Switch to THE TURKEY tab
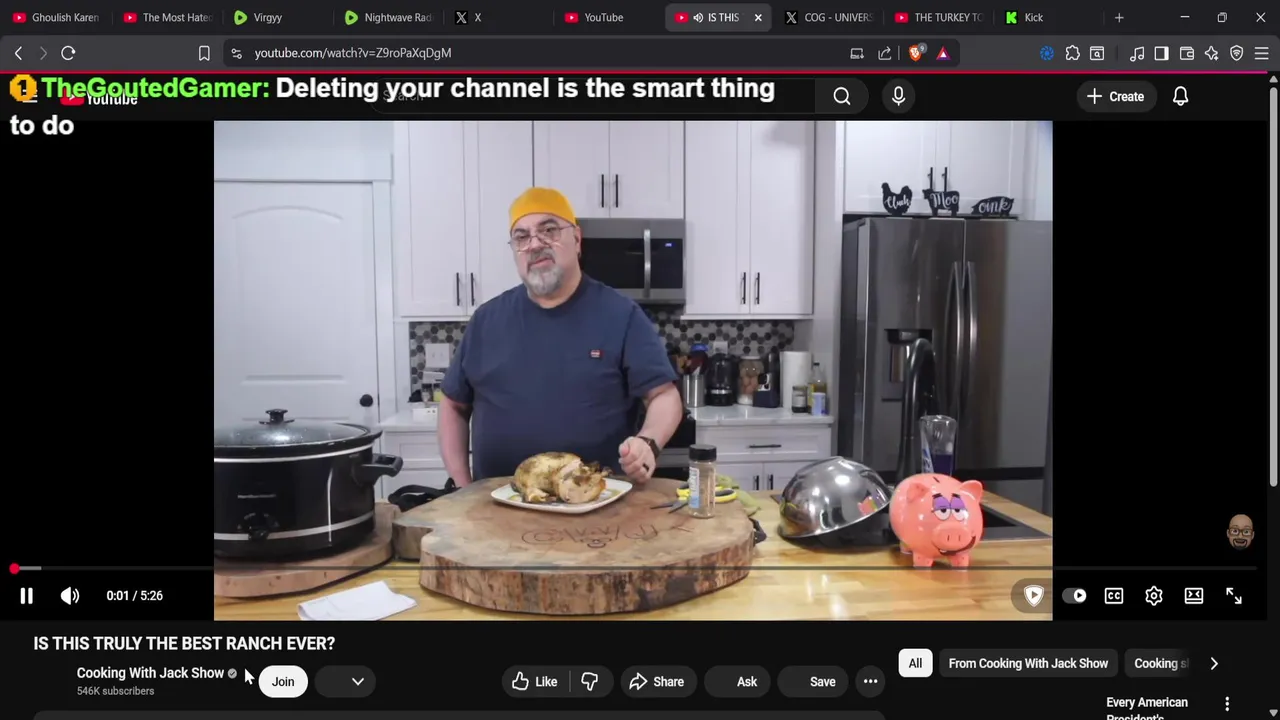 (938, 17)
